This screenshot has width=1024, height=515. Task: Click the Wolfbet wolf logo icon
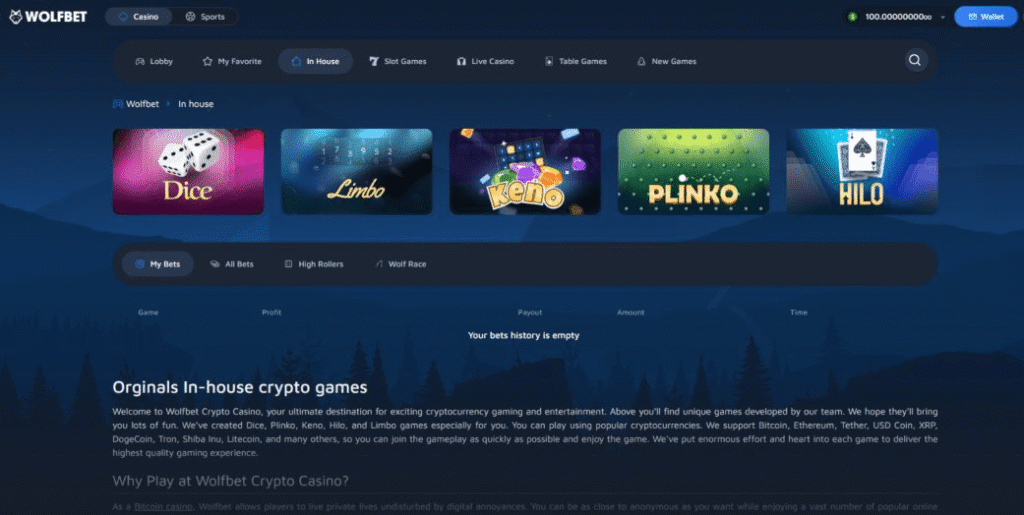point(16,17)
